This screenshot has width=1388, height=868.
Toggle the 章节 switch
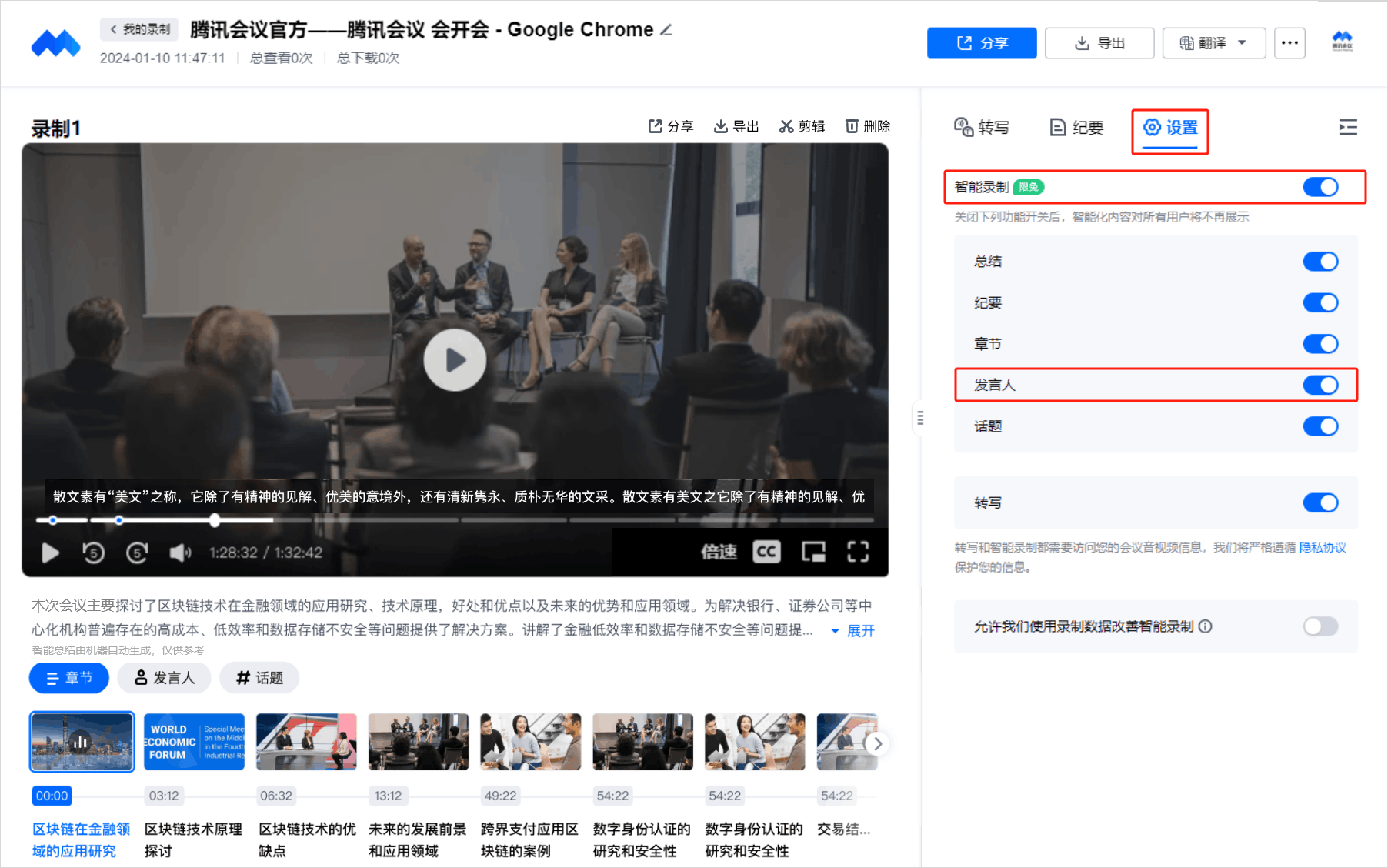[1320, 344]
